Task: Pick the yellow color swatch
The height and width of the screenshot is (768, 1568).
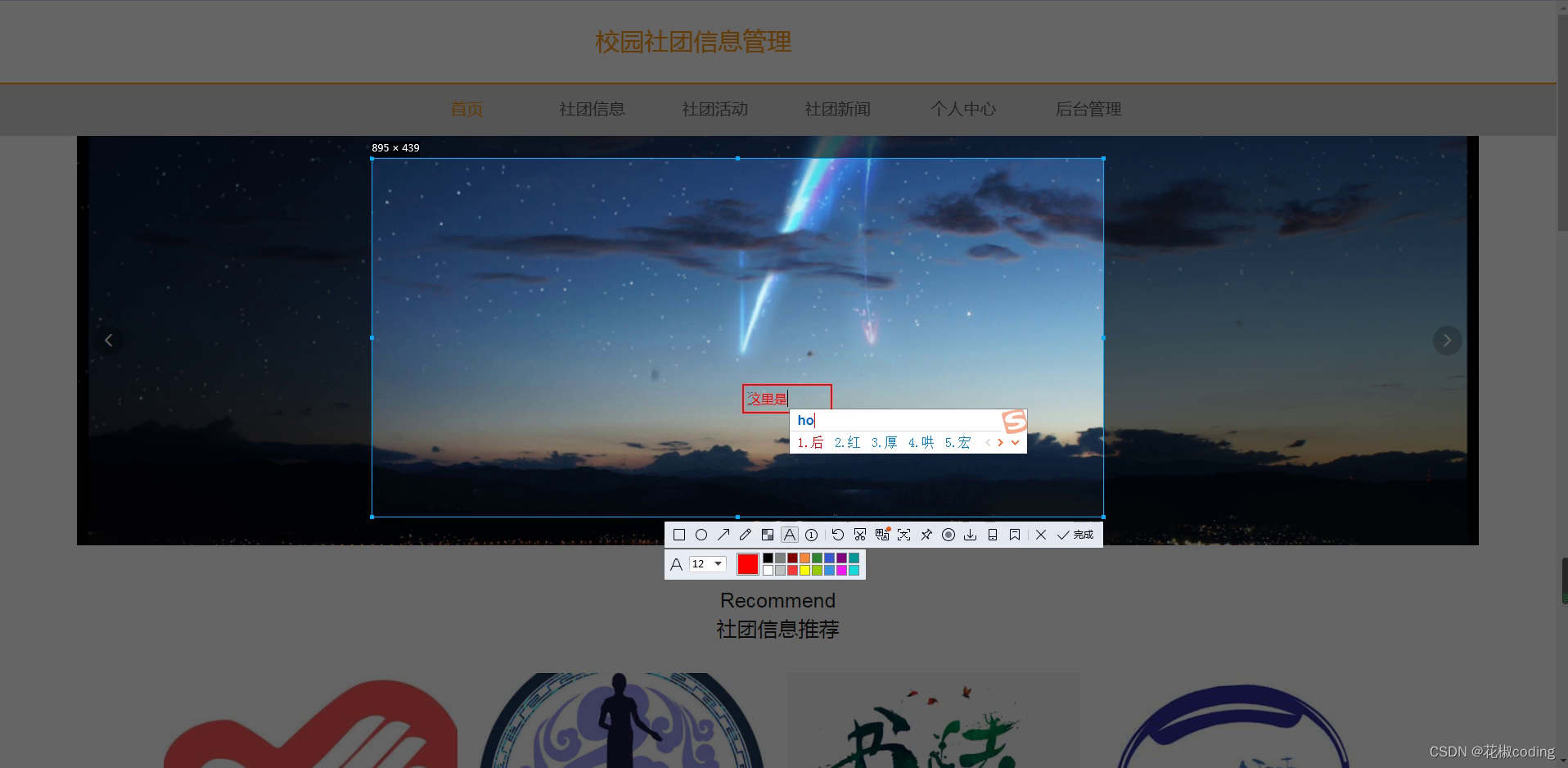Action: 804,569
